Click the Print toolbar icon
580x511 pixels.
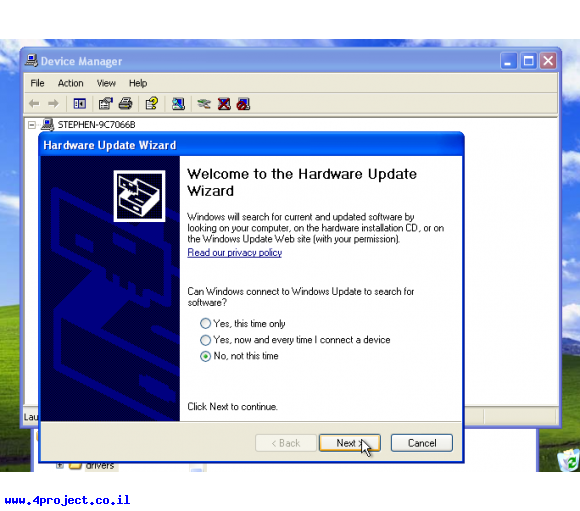click(125, 104)
